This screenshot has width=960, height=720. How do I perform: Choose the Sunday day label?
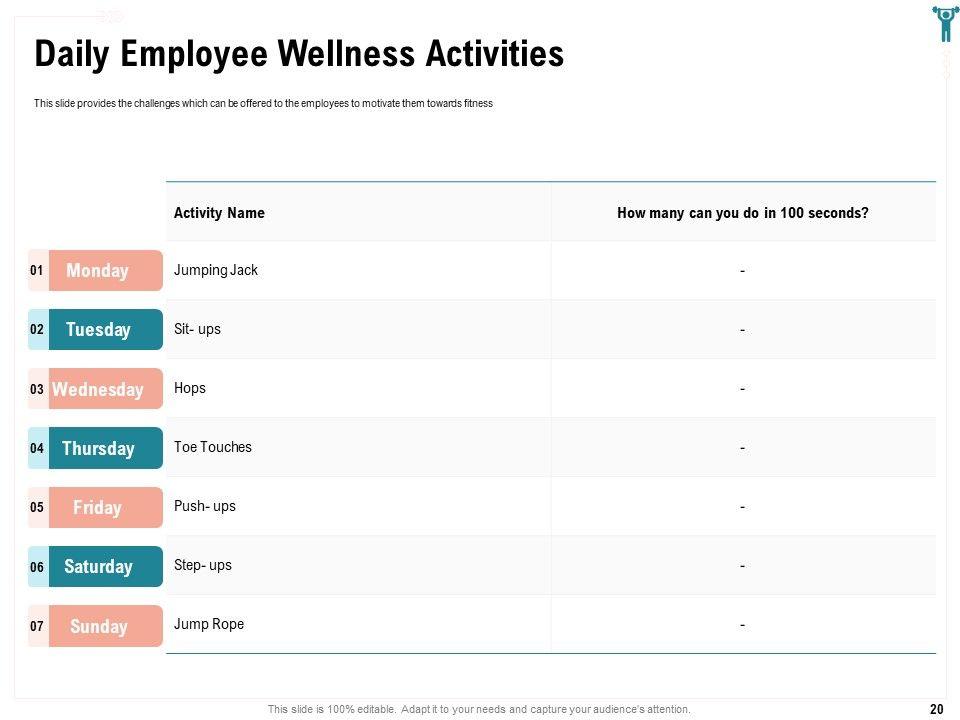pos(98,626)
